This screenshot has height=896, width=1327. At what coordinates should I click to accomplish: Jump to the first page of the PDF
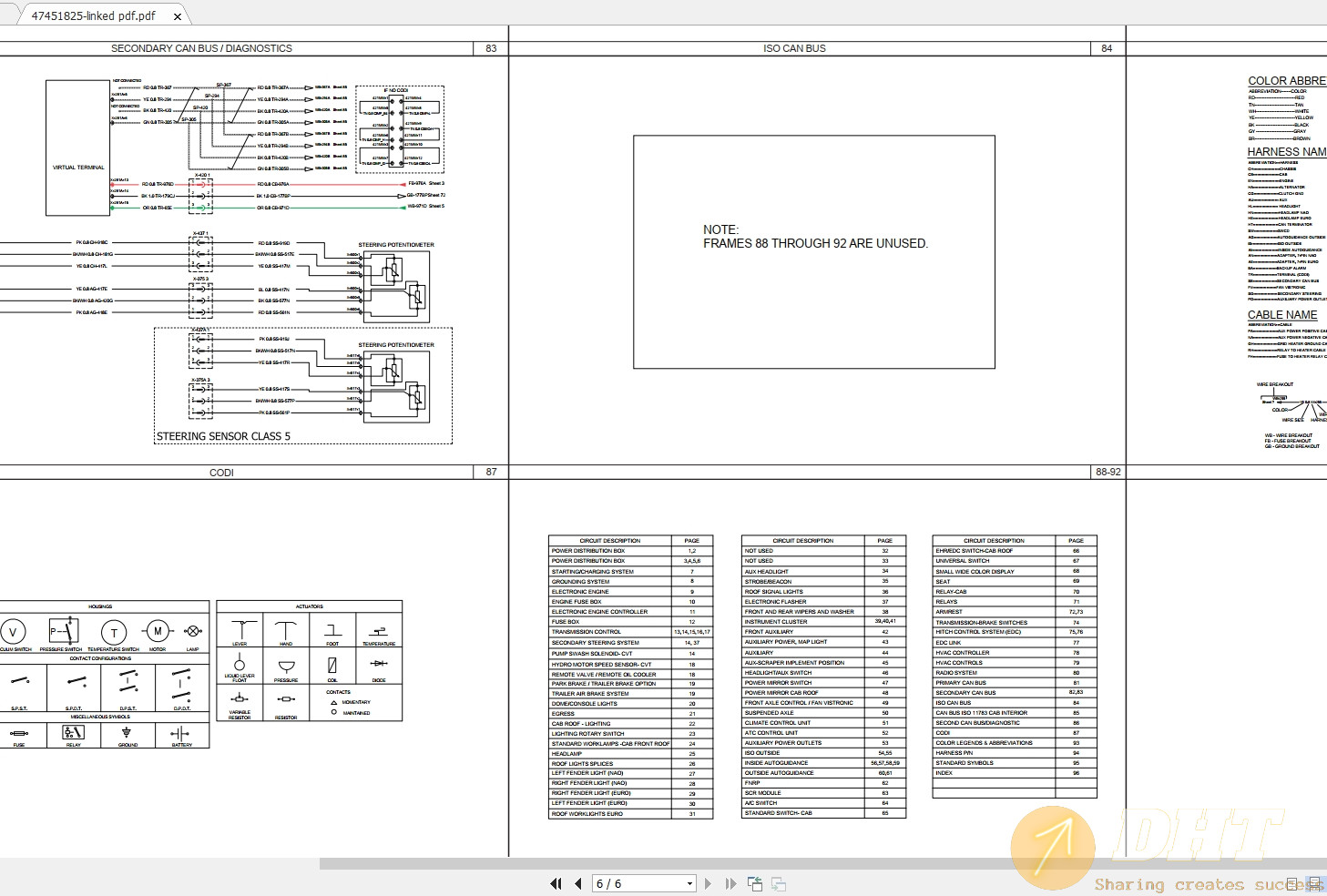pos(556,883)
